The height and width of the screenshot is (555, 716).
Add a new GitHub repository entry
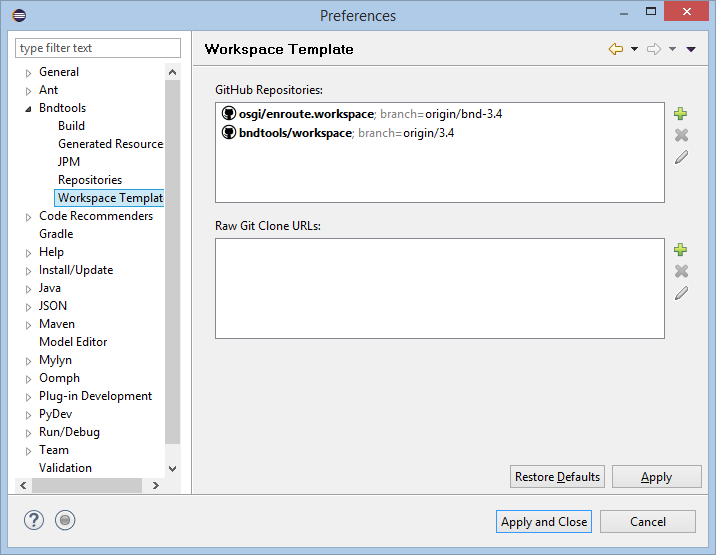680,113
